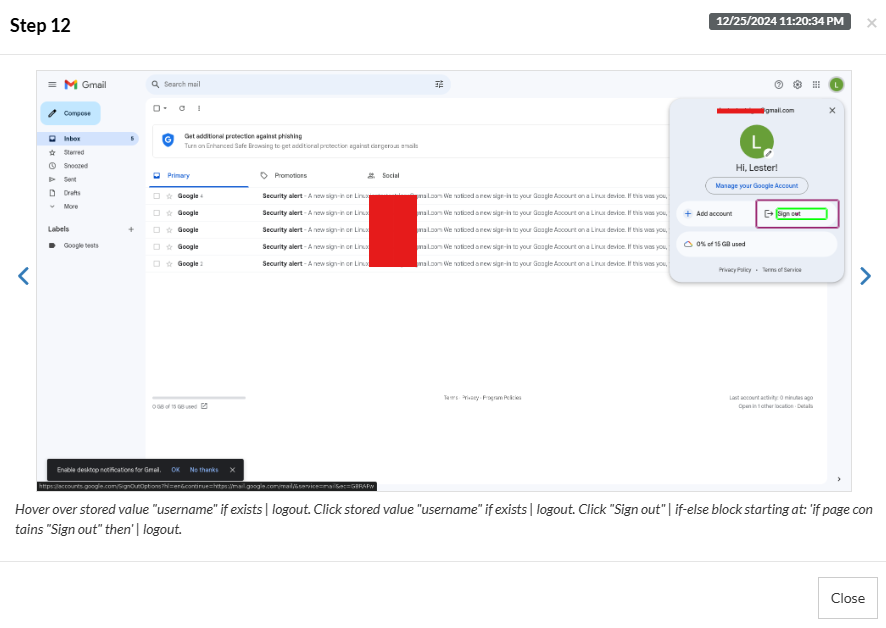886x628 pixels.
Task: Click the Close button of step dialog
Action: (x=847, y=598)
